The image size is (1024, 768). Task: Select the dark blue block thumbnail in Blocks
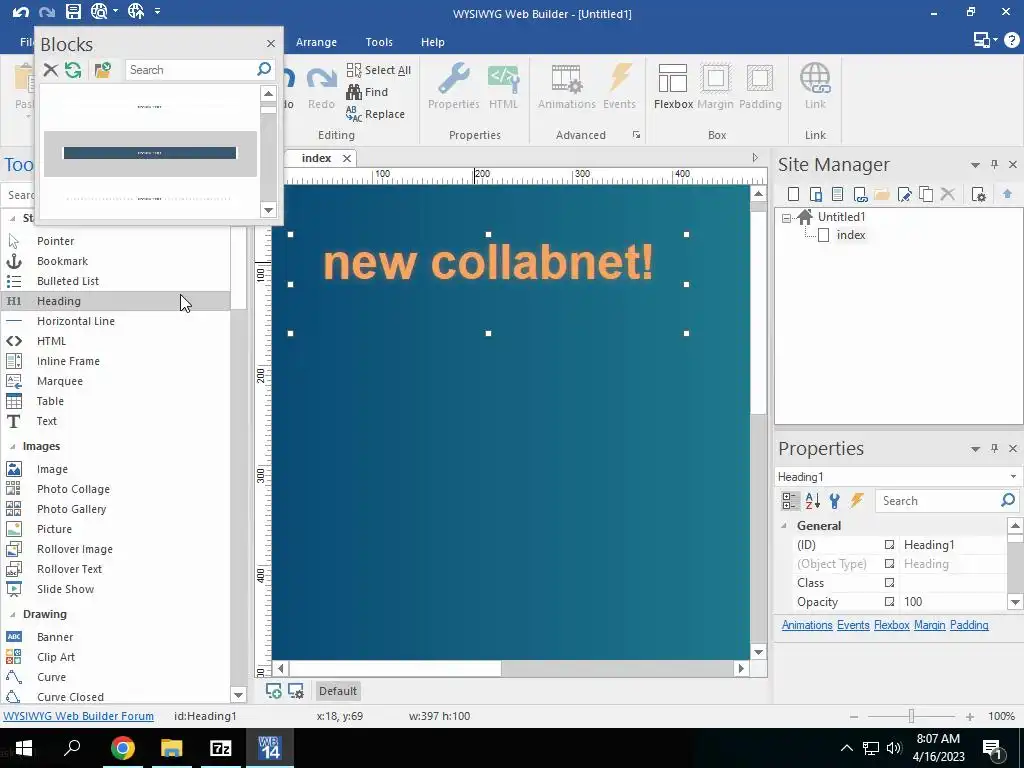click(150, 153)
